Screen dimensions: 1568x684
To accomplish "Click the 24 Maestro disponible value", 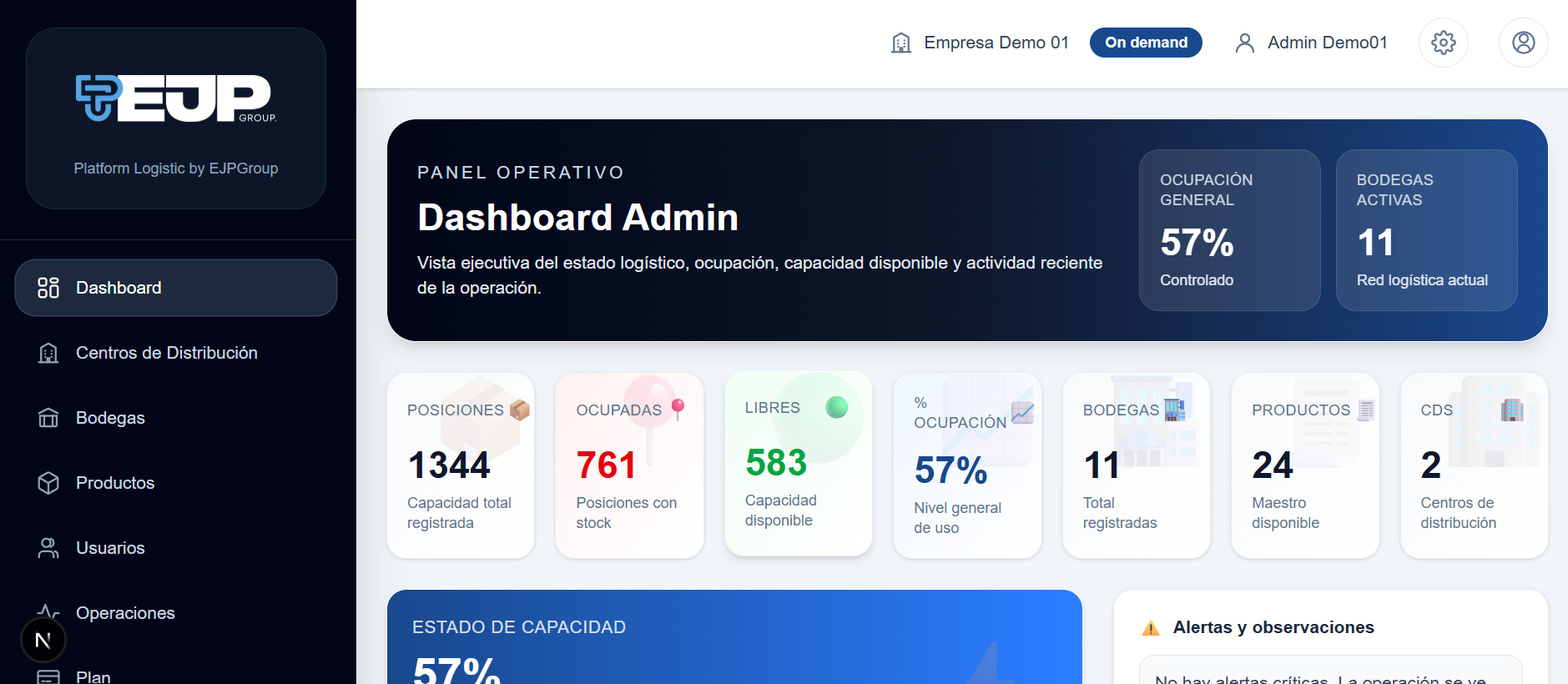I will tap(1273, 465).
